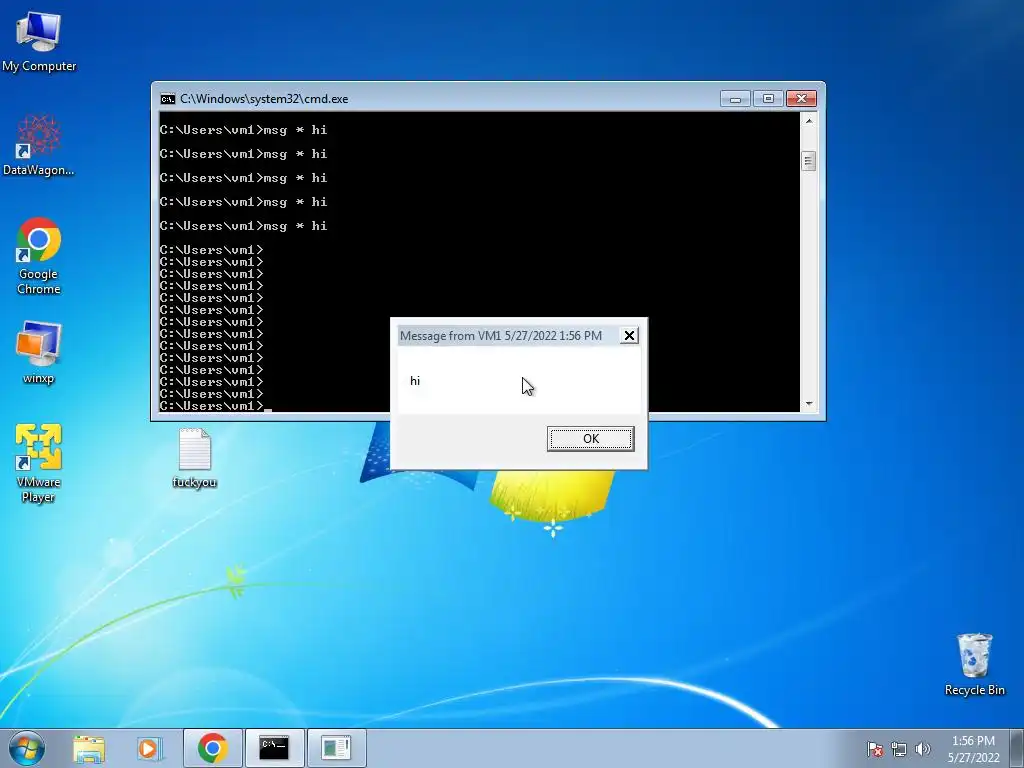1024x768 pixels.
Task: Switch to Chrome in the taskbar
Action: (213, 748)
